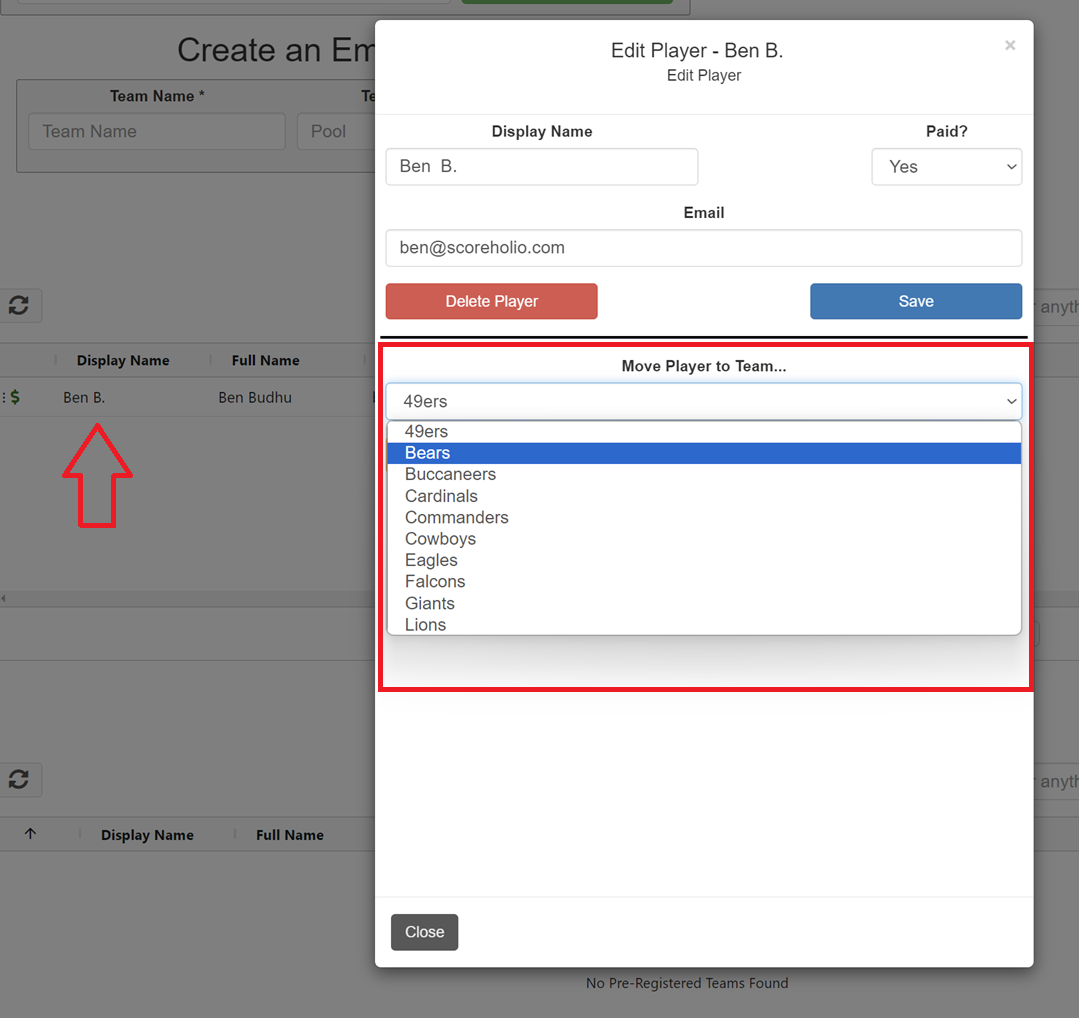
Task: Click the modal X close icon
Action: 1010,45
